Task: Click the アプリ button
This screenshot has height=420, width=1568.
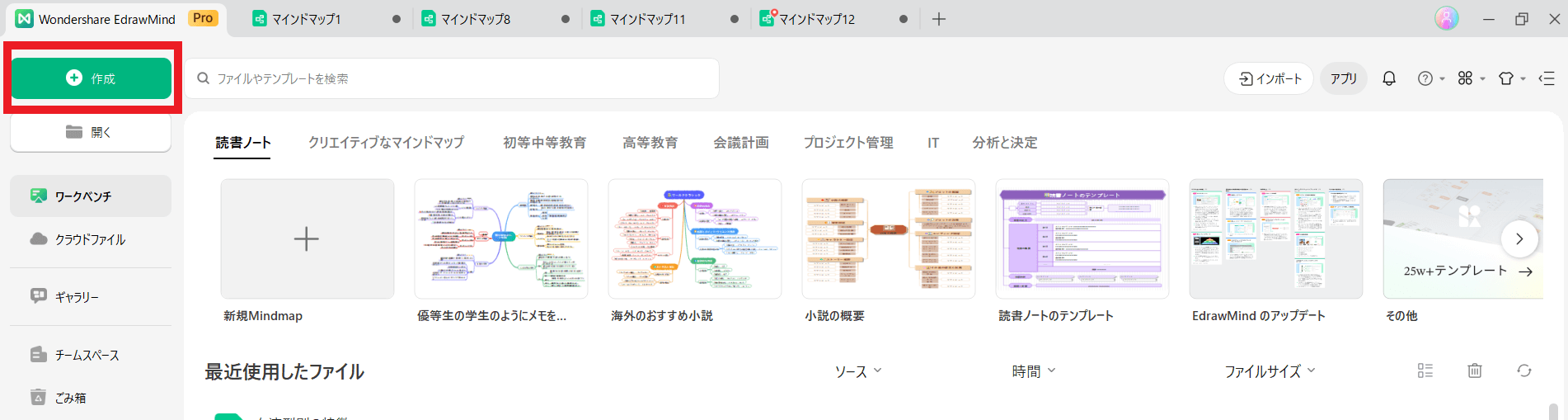Action: [1344, 78]
